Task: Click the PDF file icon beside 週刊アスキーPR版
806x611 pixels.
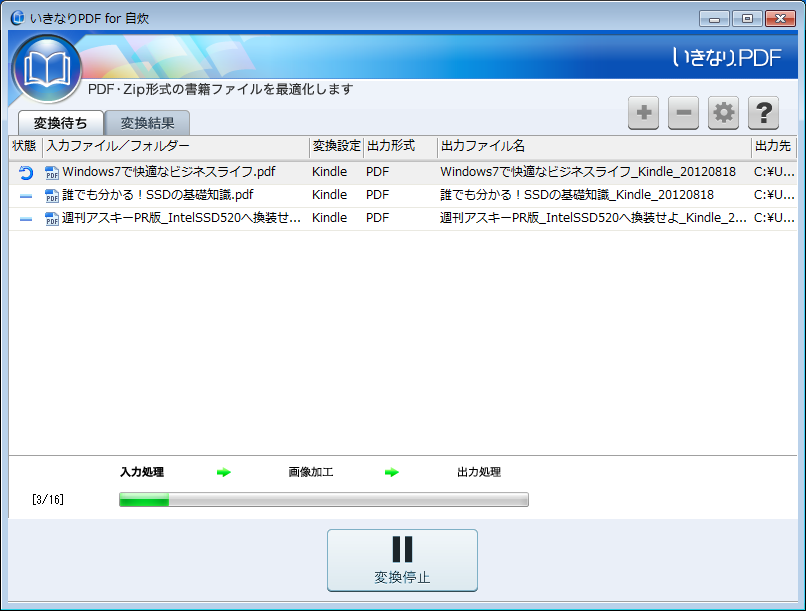Action: [51, 219]
